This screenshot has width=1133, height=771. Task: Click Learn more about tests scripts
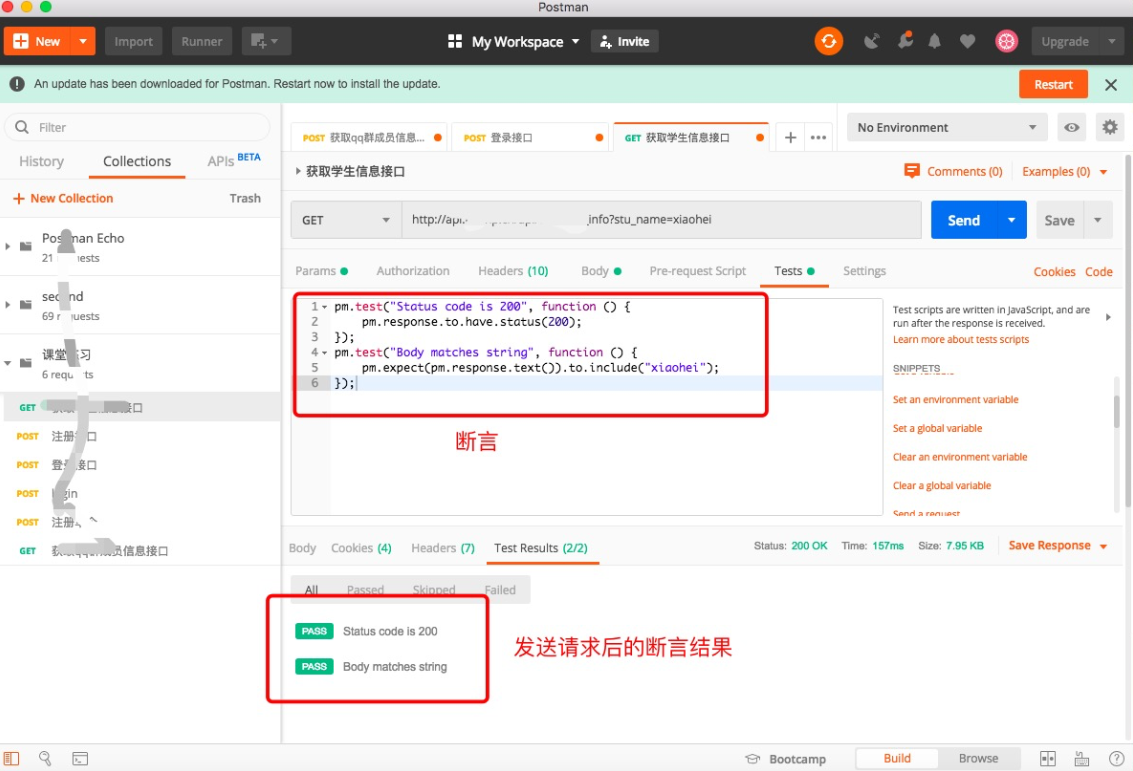(960, 340)
